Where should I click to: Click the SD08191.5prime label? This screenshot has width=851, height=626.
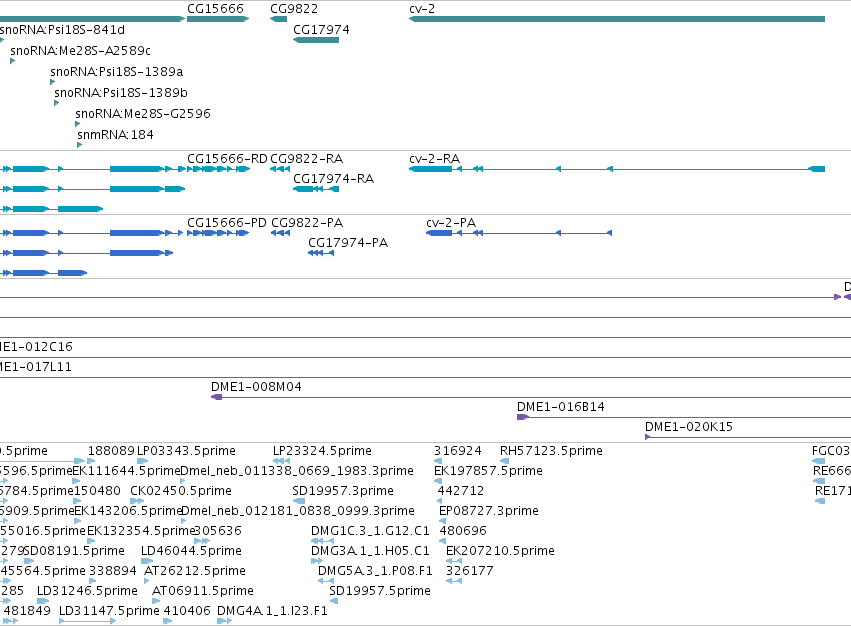click(74, 551)
